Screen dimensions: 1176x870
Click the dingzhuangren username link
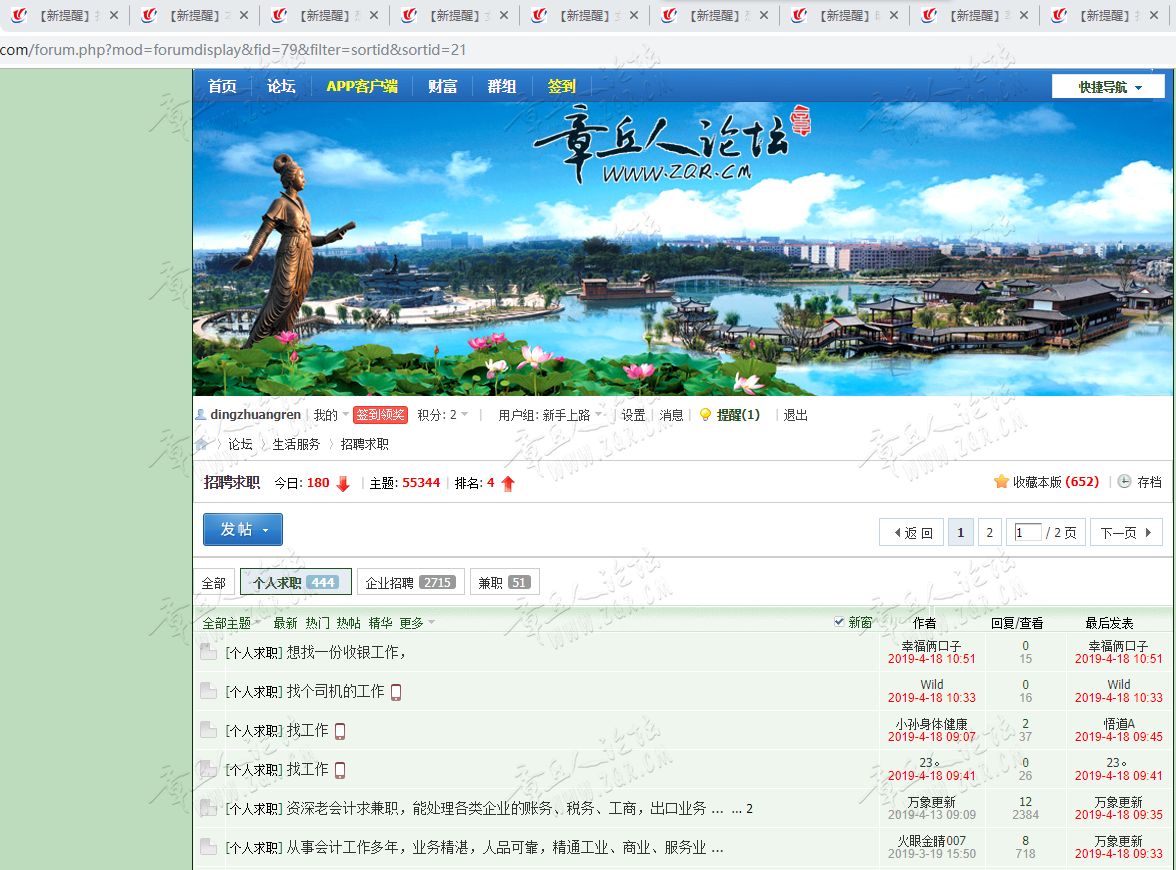point(256,415)
